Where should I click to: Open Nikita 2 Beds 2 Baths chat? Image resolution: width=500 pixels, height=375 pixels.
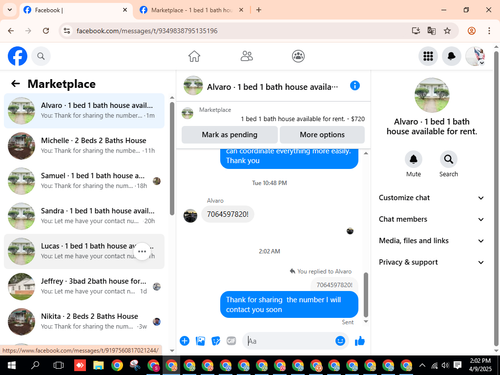[x=84, y=322]
